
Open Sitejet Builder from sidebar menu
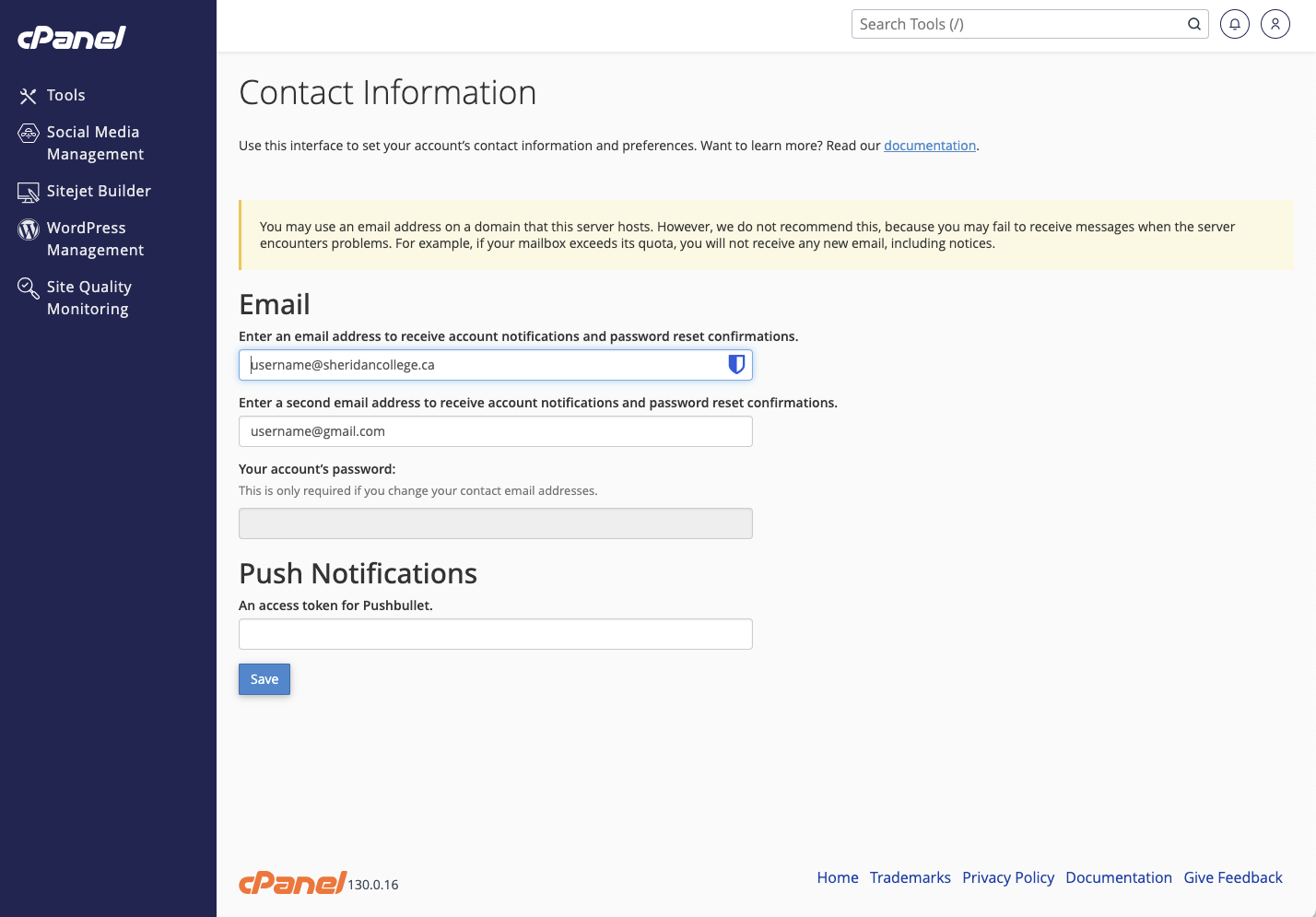99,191
